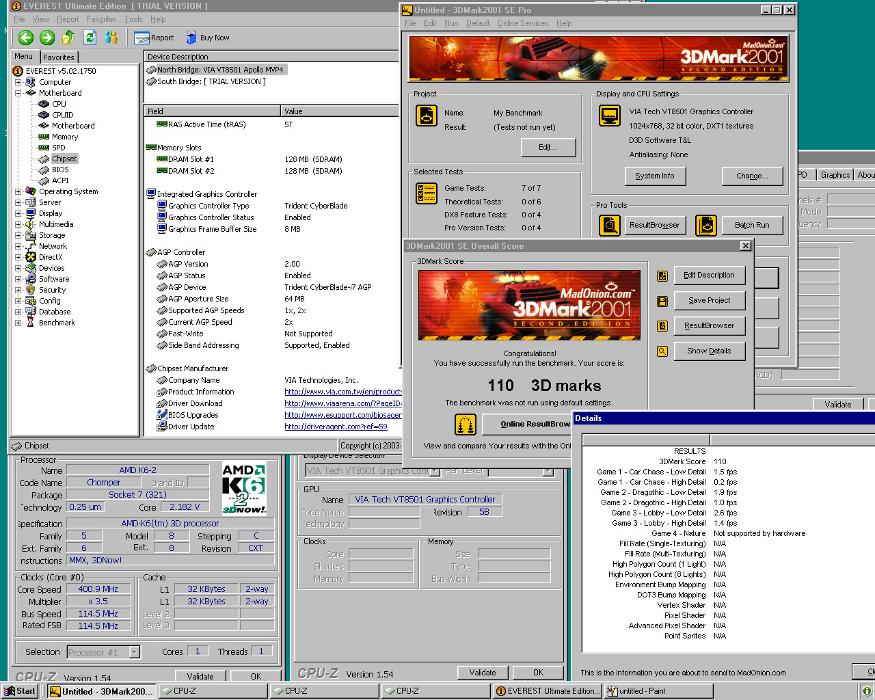
Task: Select SPD tree item
Action: point(59,148)
